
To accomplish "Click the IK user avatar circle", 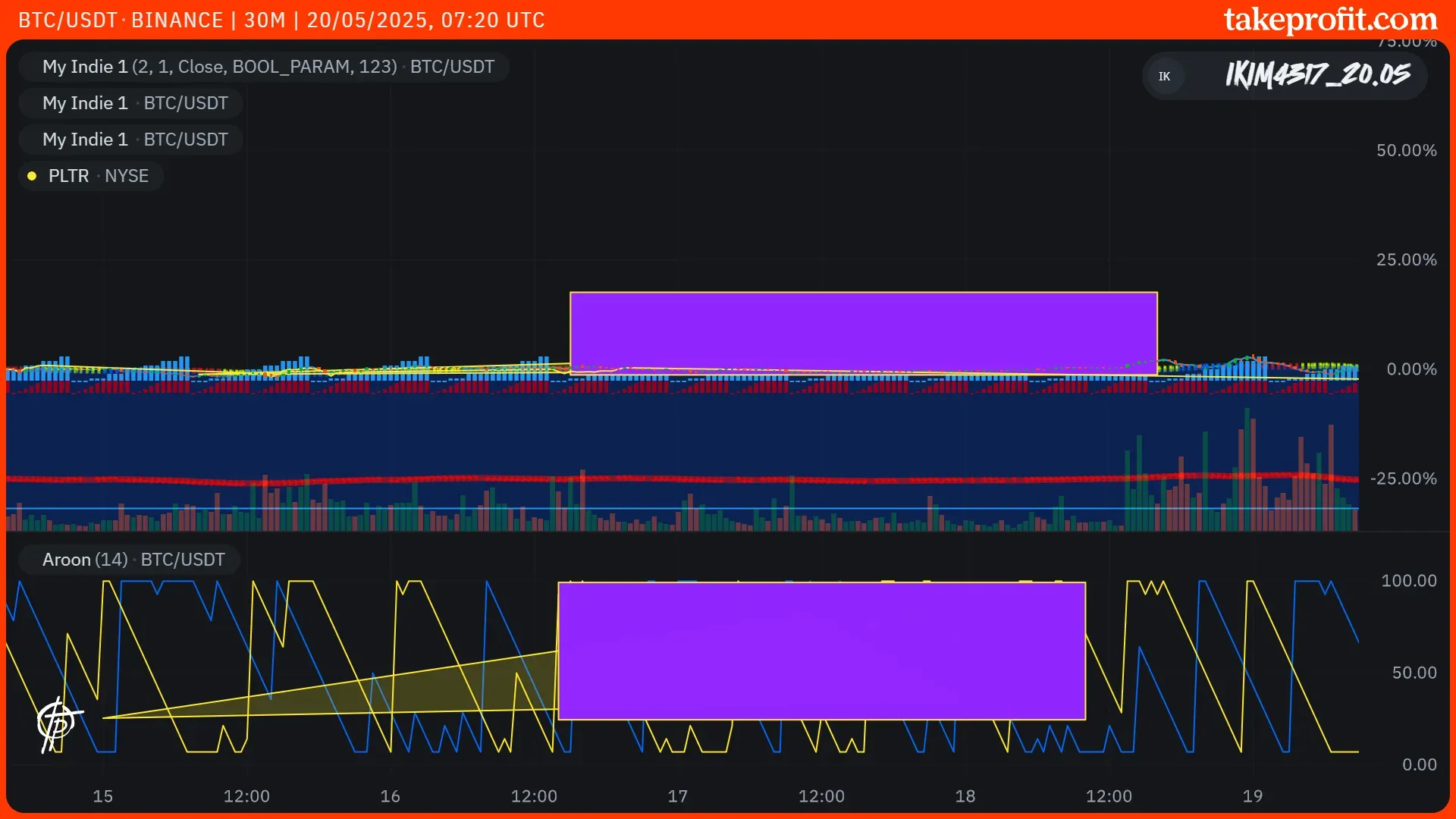I will pos(1164,77).
